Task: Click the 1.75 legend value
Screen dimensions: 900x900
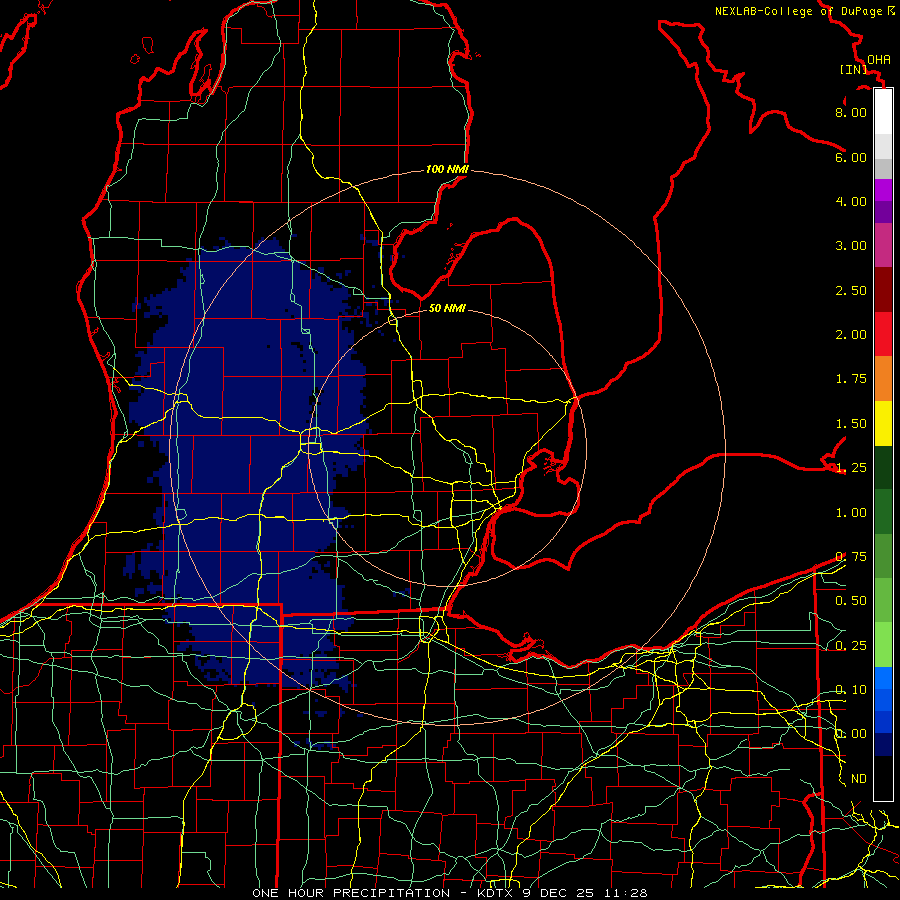Action: pos(851,379)
